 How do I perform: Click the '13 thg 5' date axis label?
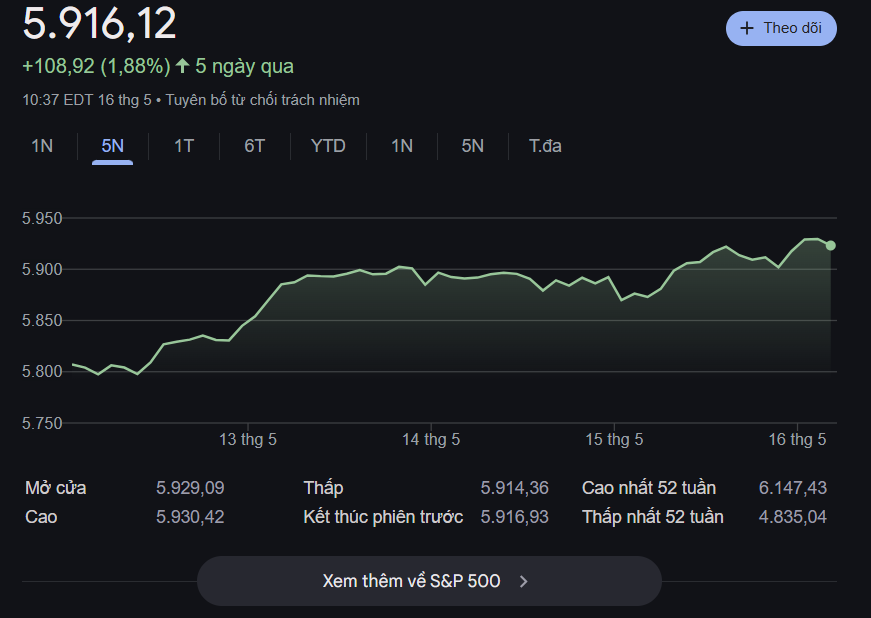(248, 440)
